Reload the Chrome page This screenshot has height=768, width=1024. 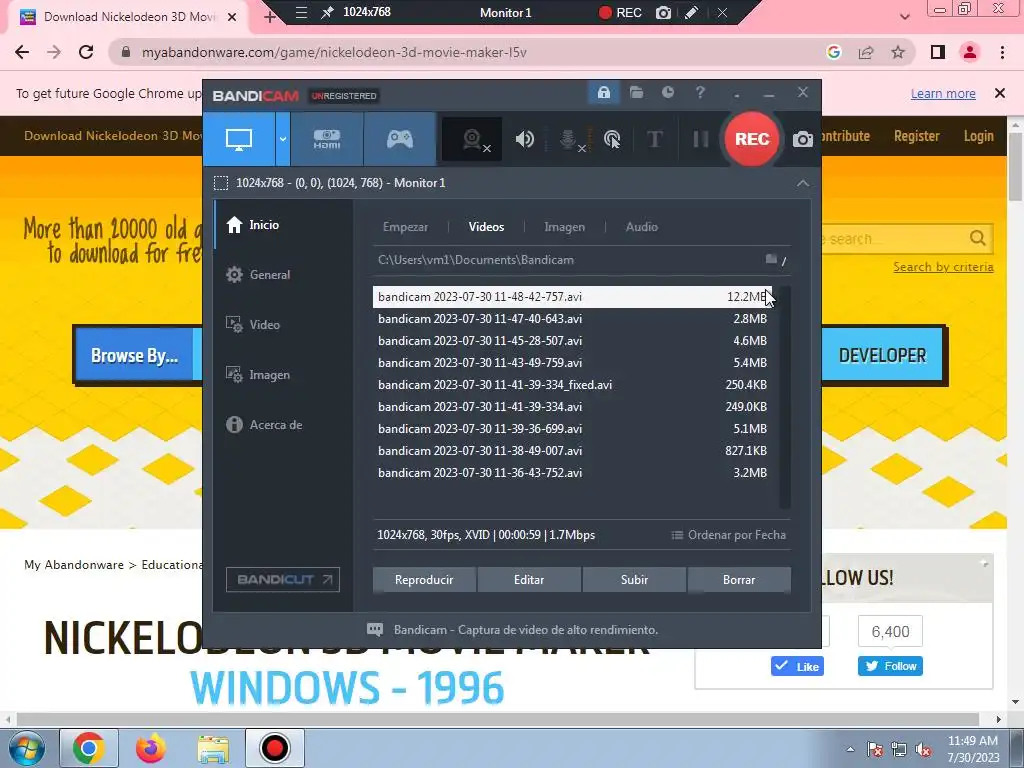86,52
